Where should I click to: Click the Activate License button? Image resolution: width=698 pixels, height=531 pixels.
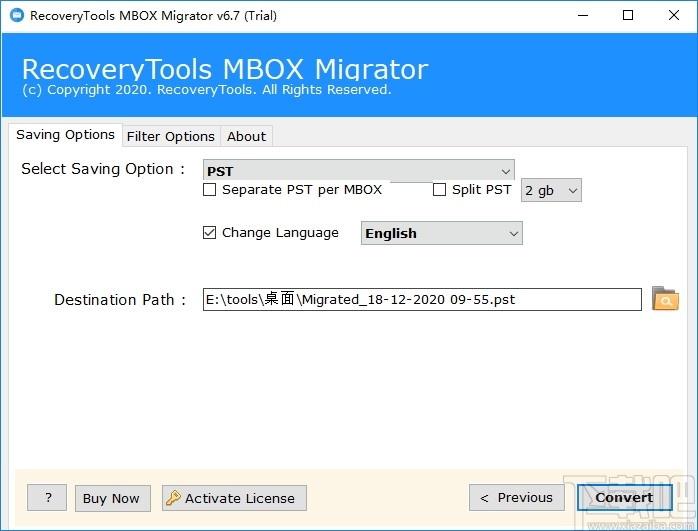click(x=234, y=498)
